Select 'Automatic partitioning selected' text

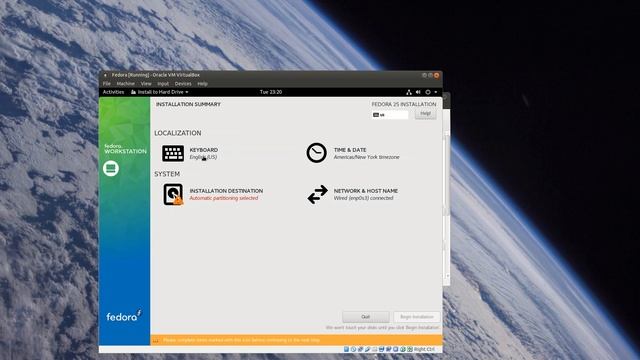224,198
